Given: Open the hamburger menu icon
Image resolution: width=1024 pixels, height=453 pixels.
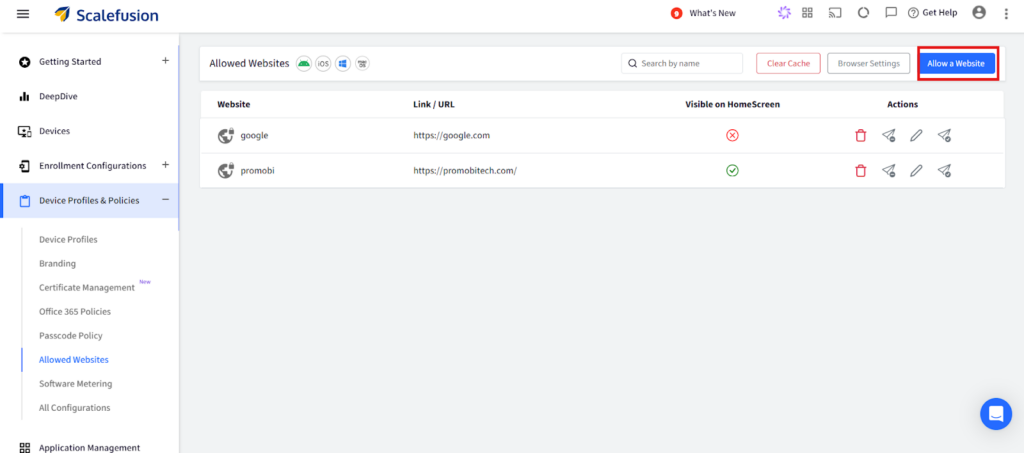Looking at the screenshot, I should coord(23,14).
